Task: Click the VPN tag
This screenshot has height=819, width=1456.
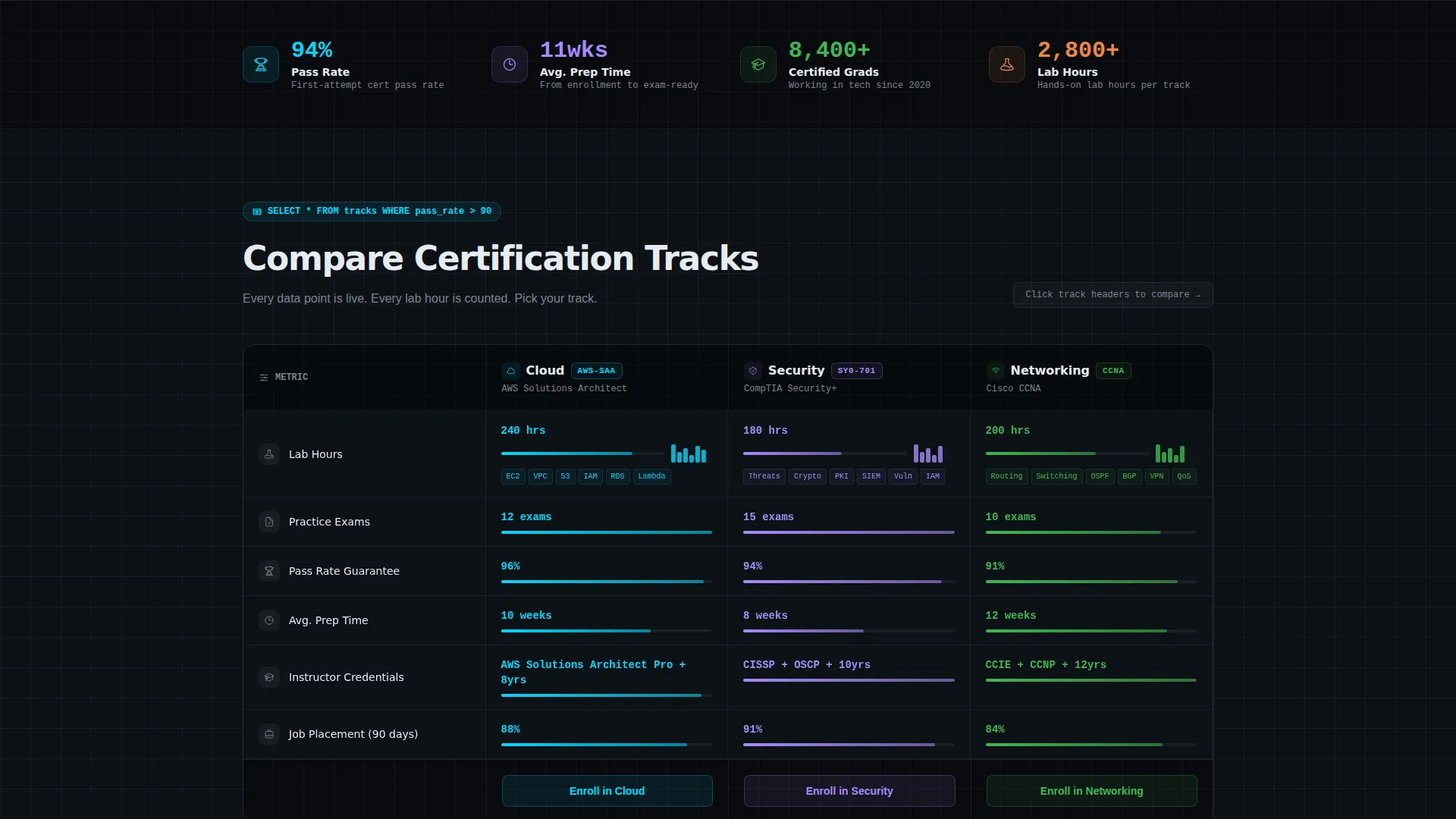Action: click(1156, 476)
